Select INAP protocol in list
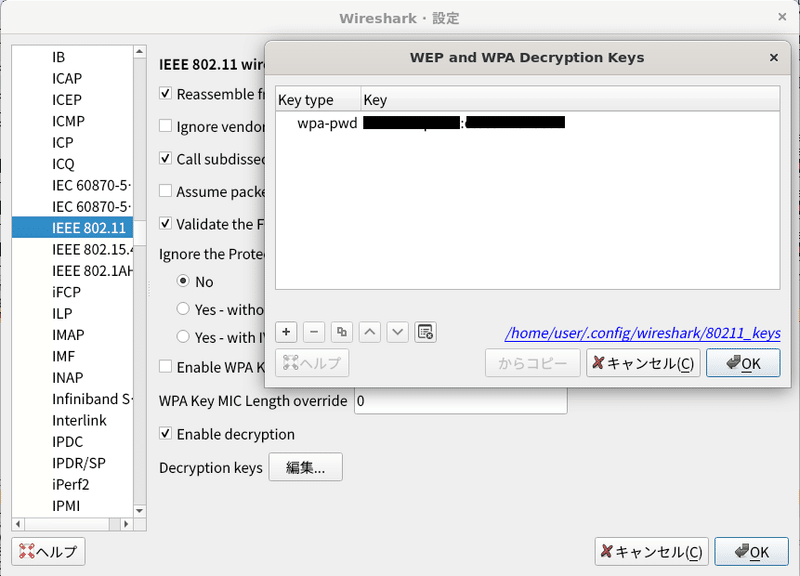800x576 pixels. point(72,378)
